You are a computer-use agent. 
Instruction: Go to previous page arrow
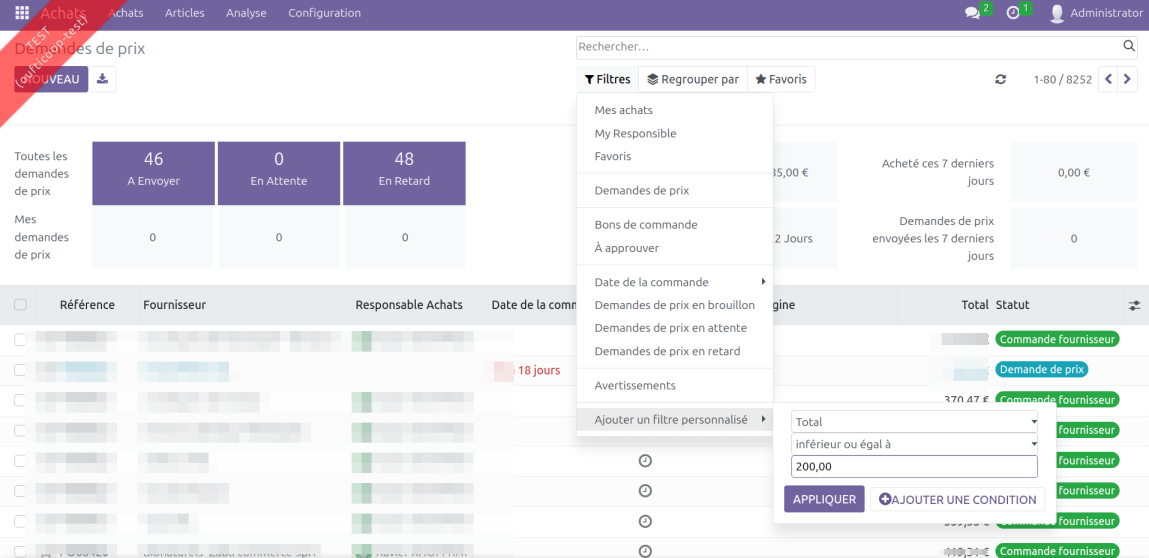pos(1109,79)
